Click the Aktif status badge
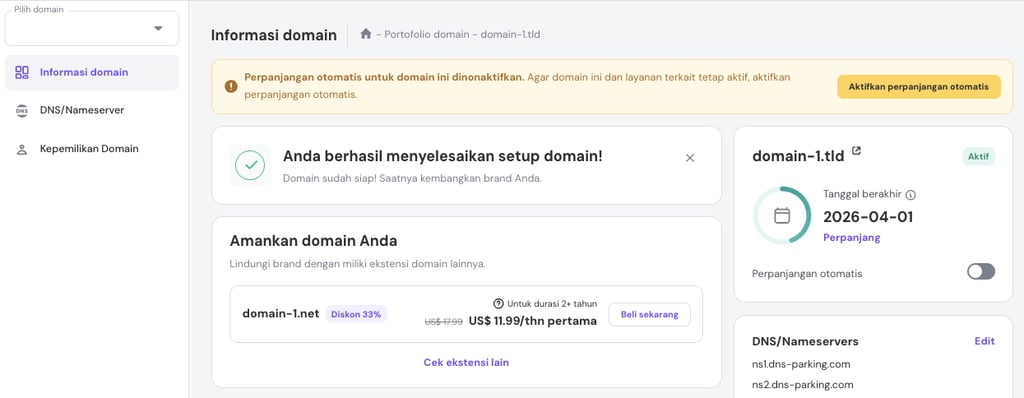Image resolution: width=1024 pixels, height=398 pixels. 978,157
